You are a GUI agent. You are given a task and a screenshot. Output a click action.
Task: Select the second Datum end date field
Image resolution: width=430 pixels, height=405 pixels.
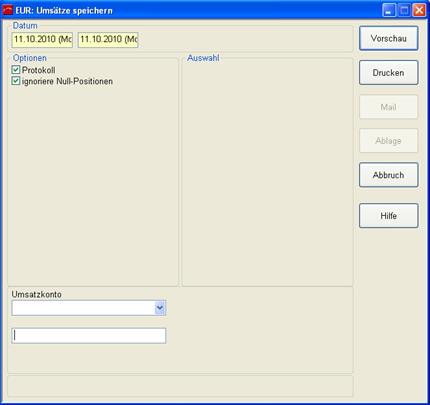pyautogui.click(x=108, y=40)
